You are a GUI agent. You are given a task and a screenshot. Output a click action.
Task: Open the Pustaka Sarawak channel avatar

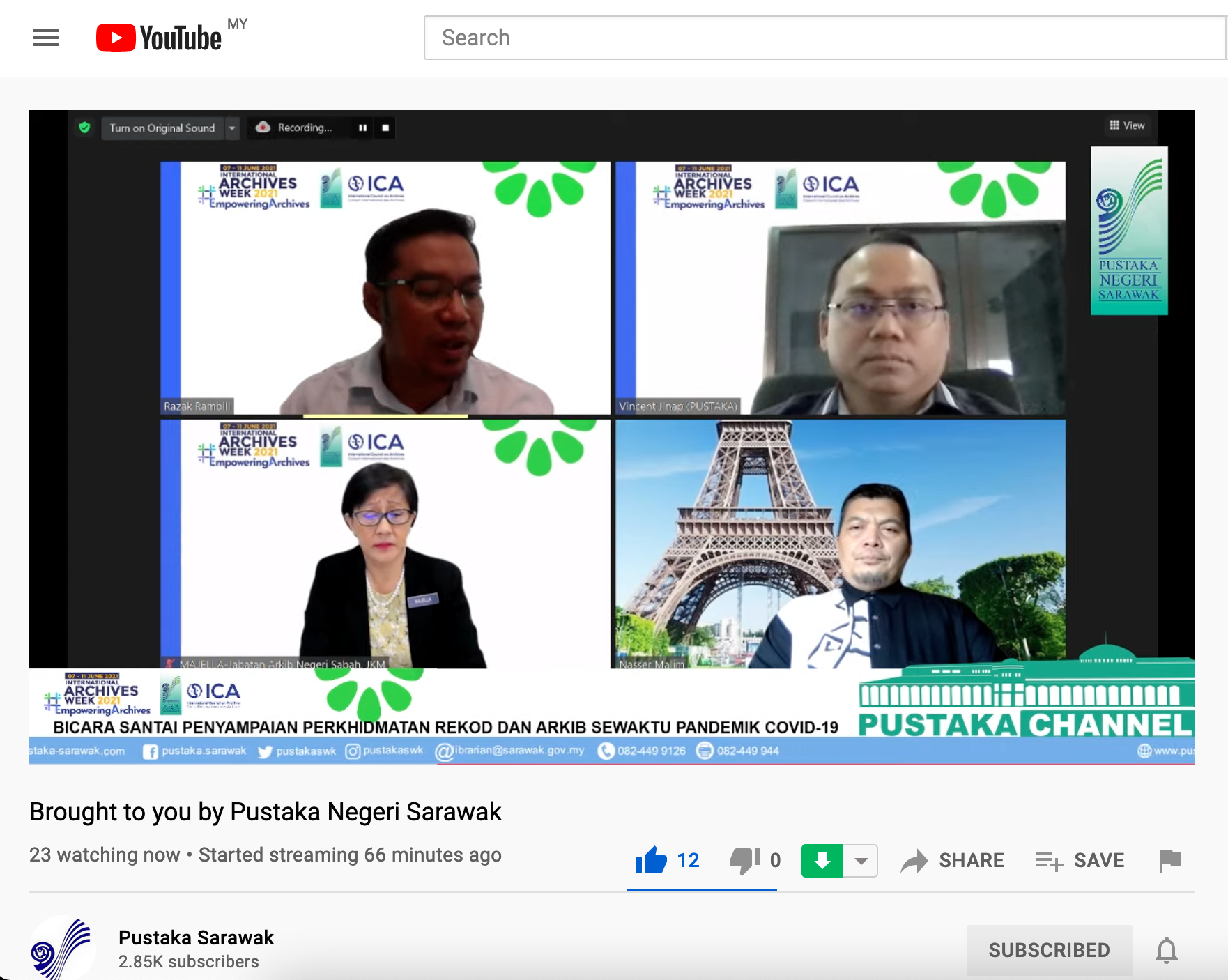pos(61,948)
